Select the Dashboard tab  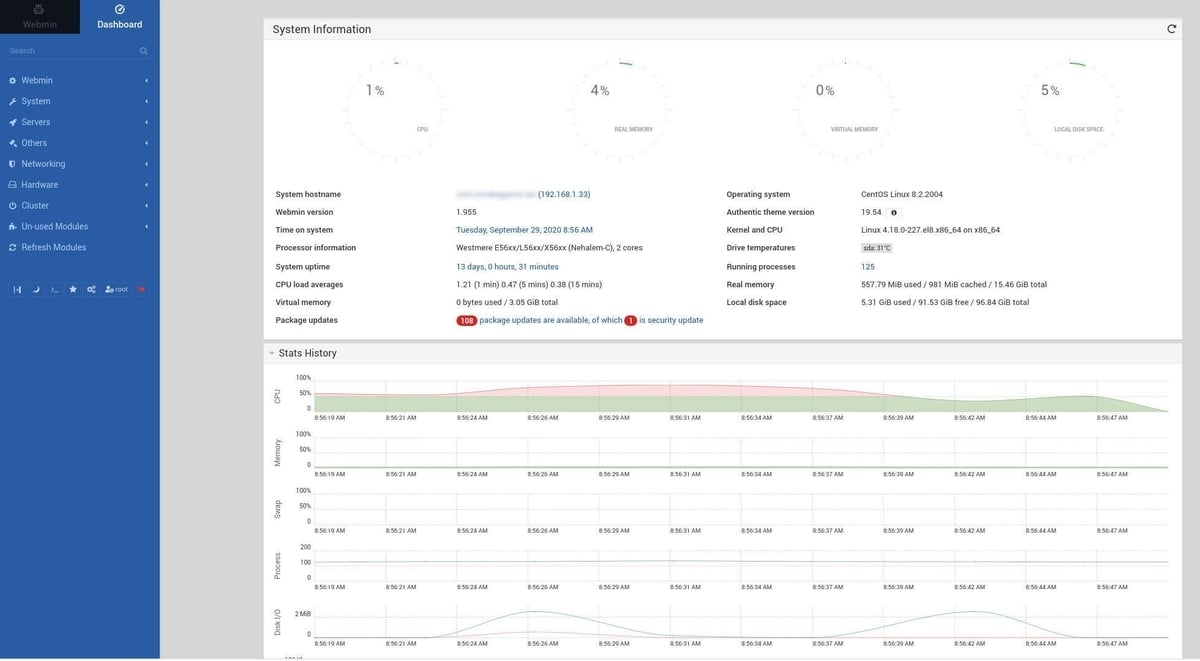click(x=118, y=18)
